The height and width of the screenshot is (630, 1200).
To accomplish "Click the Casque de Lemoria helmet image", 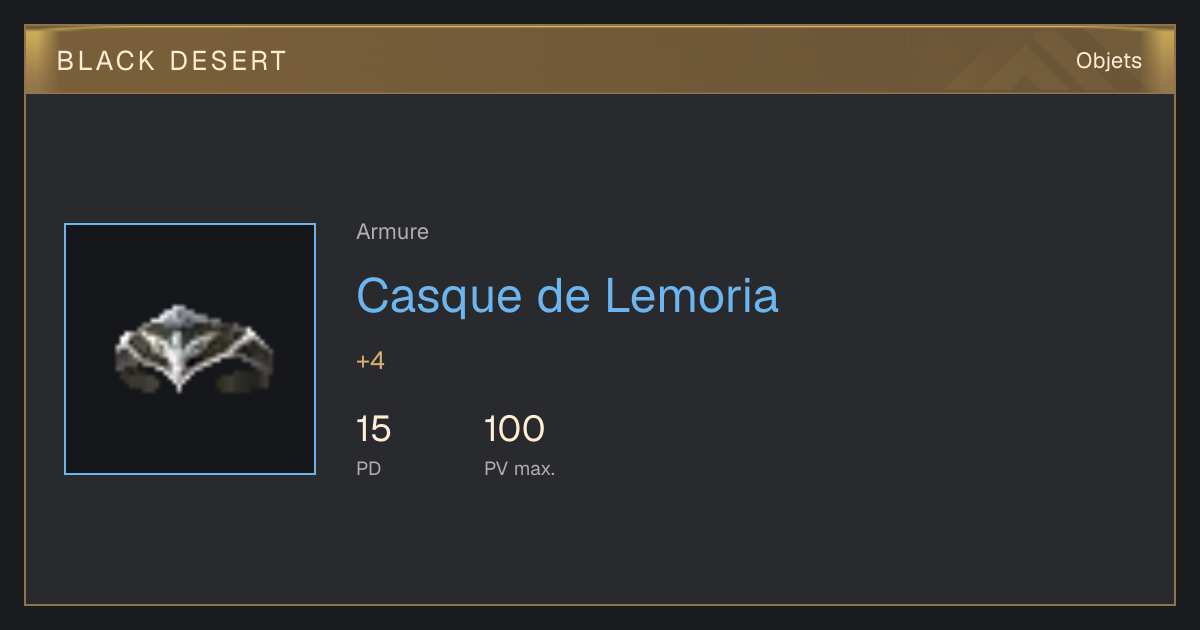I will tap(190, 349).
